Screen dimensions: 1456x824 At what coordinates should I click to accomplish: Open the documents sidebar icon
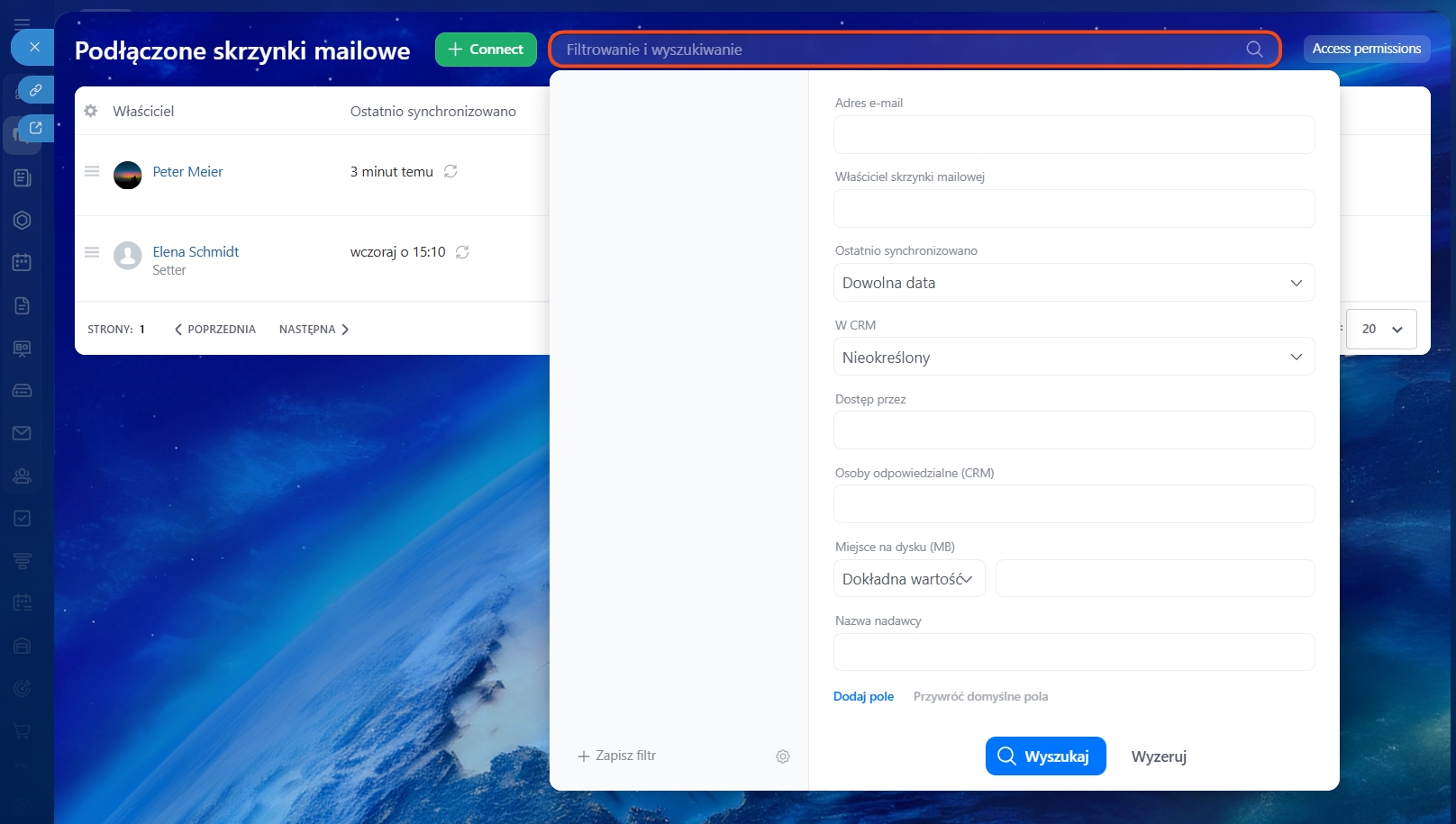point(23,306)
